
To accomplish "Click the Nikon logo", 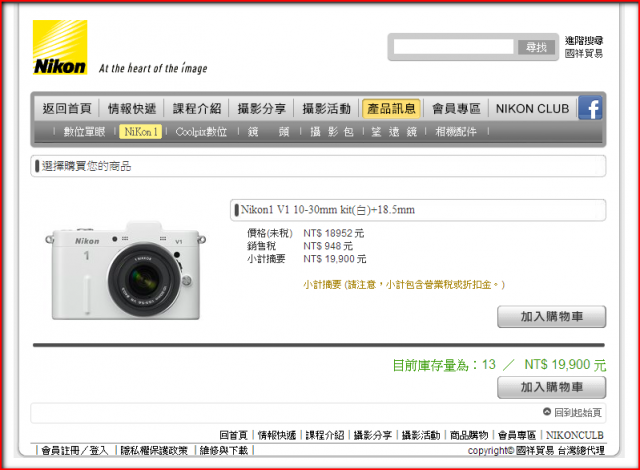I will 60,47.
